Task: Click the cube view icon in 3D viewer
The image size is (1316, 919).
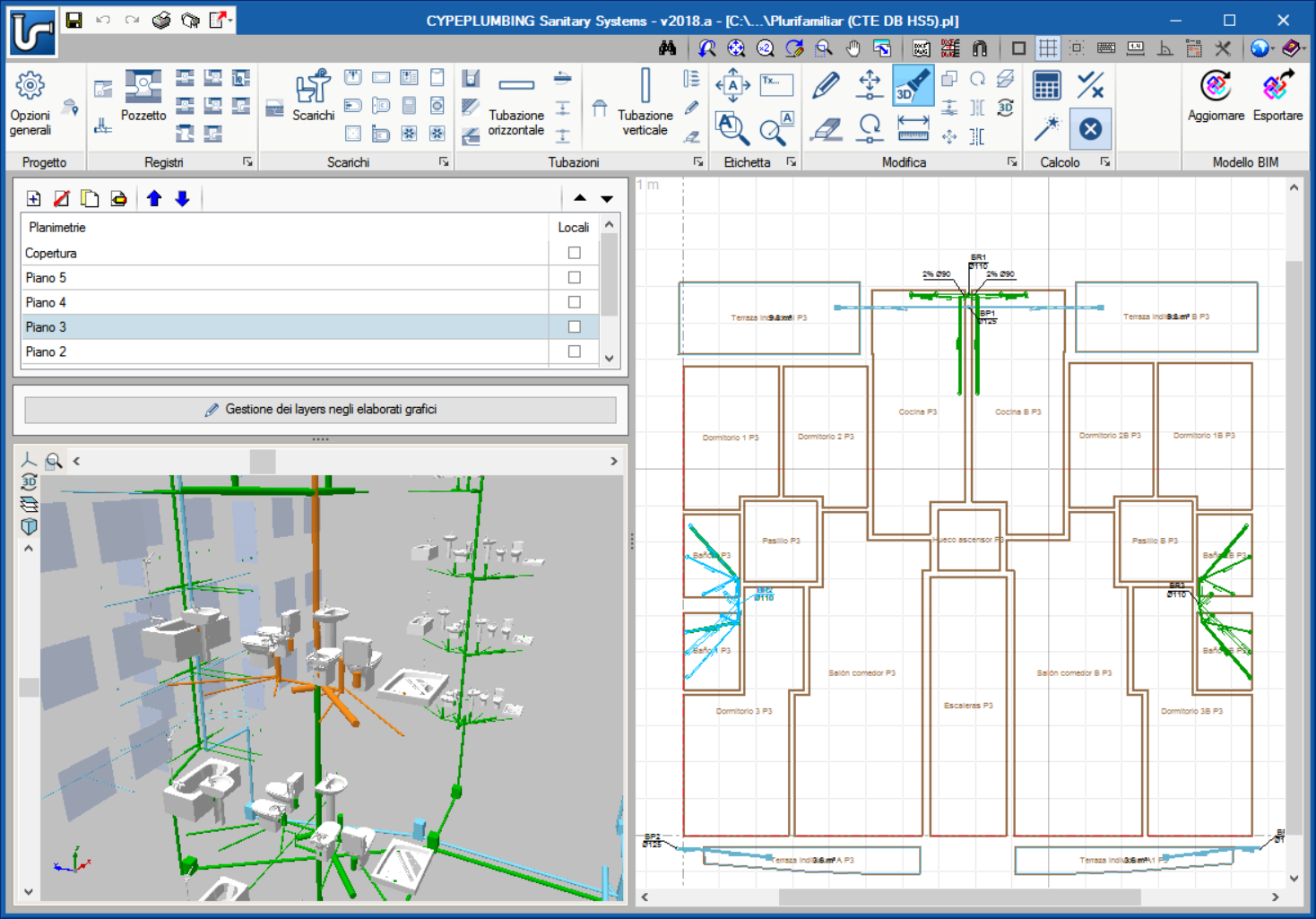Action: tap(29, 526)
